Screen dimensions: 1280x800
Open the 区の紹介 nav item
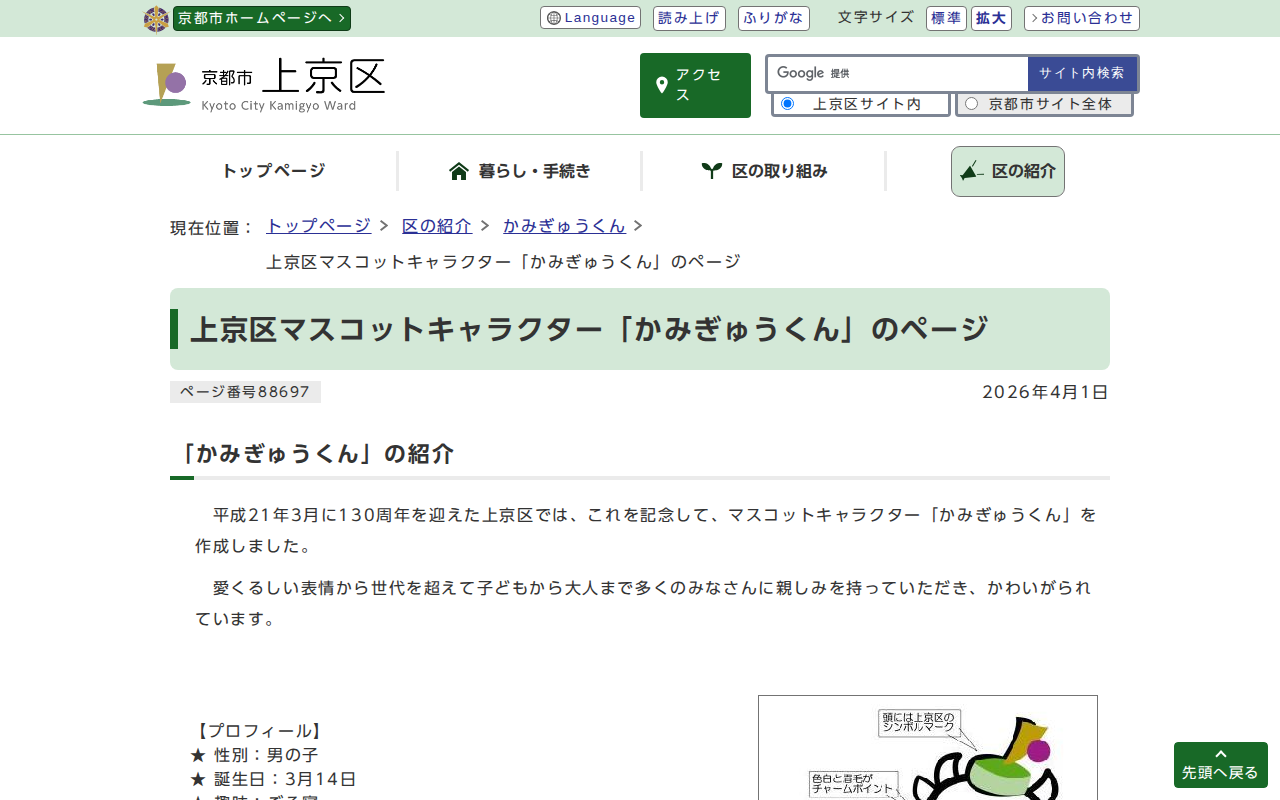(1008, 171)
